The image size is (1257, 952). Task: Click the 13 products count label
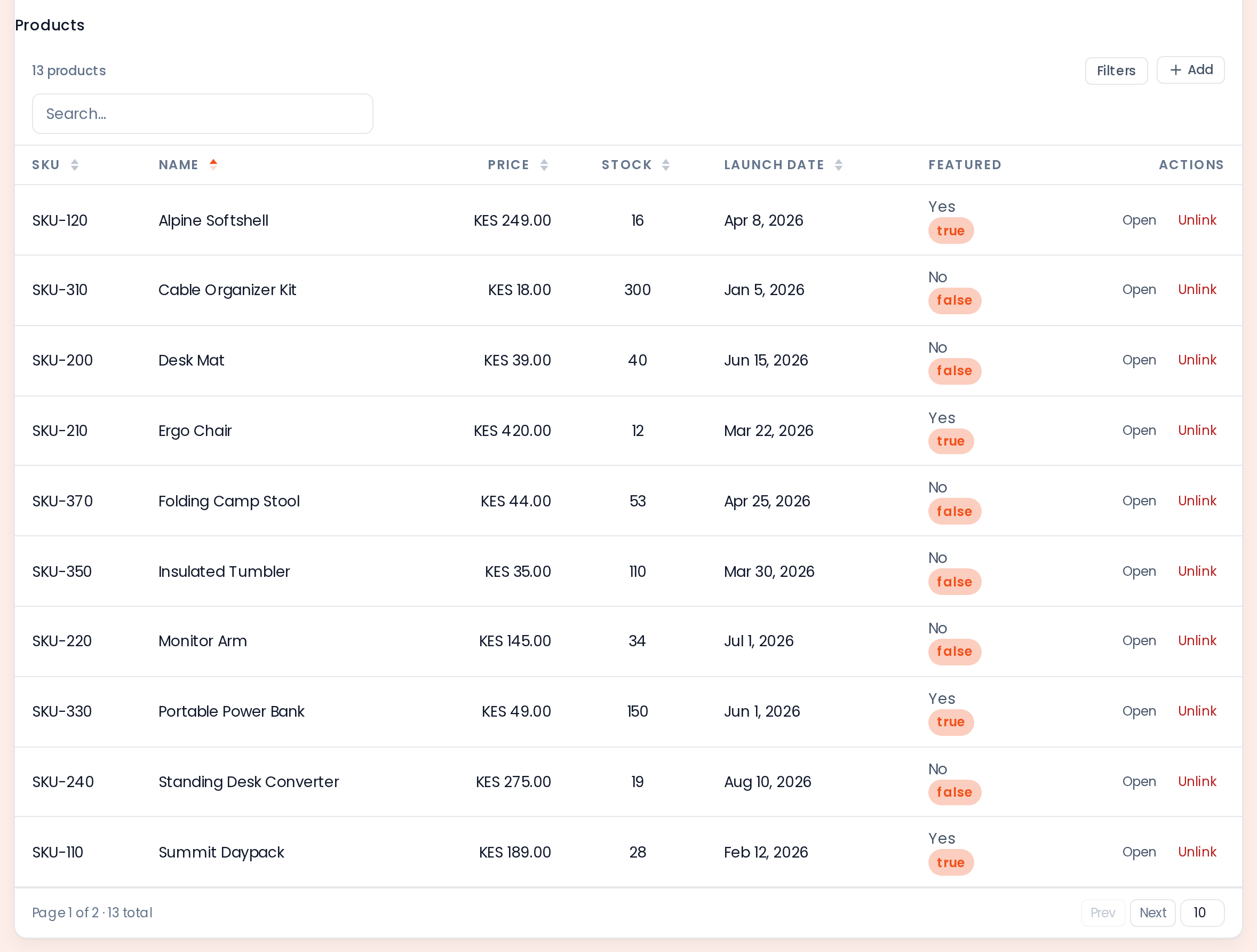pyautogui.click(x=69, y=70)
